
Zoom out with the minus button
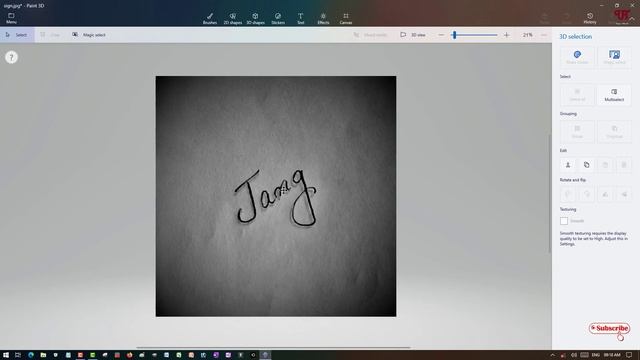(x=441, y=35)
